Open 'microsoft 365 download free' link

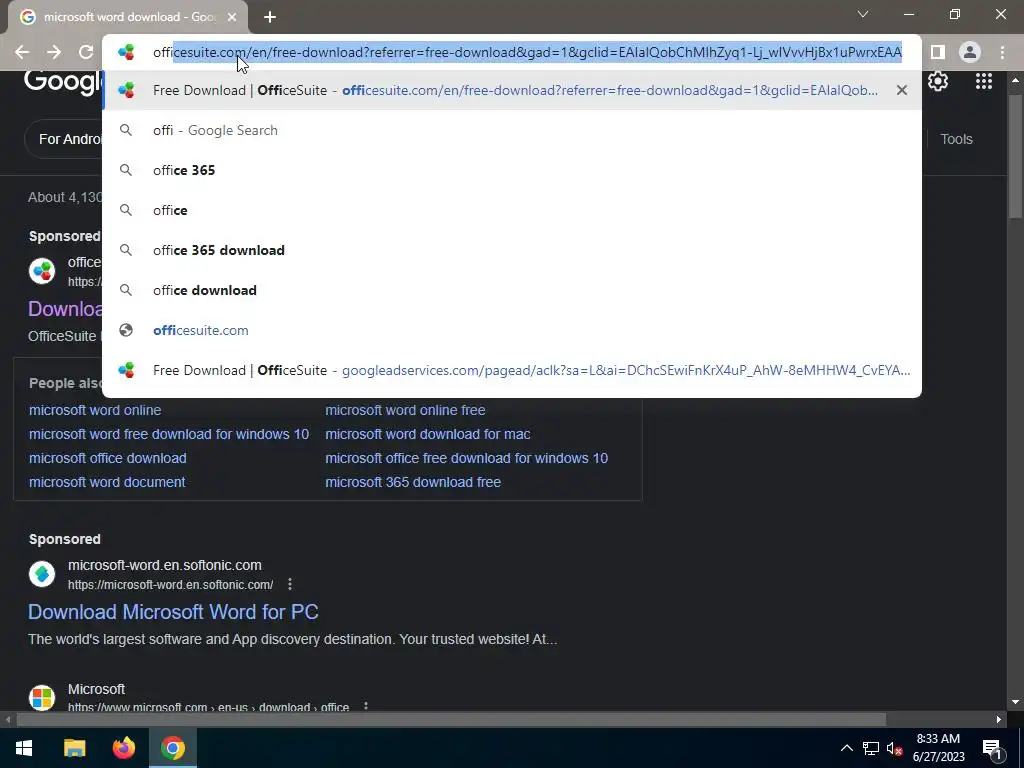click(x=413, y=482)
